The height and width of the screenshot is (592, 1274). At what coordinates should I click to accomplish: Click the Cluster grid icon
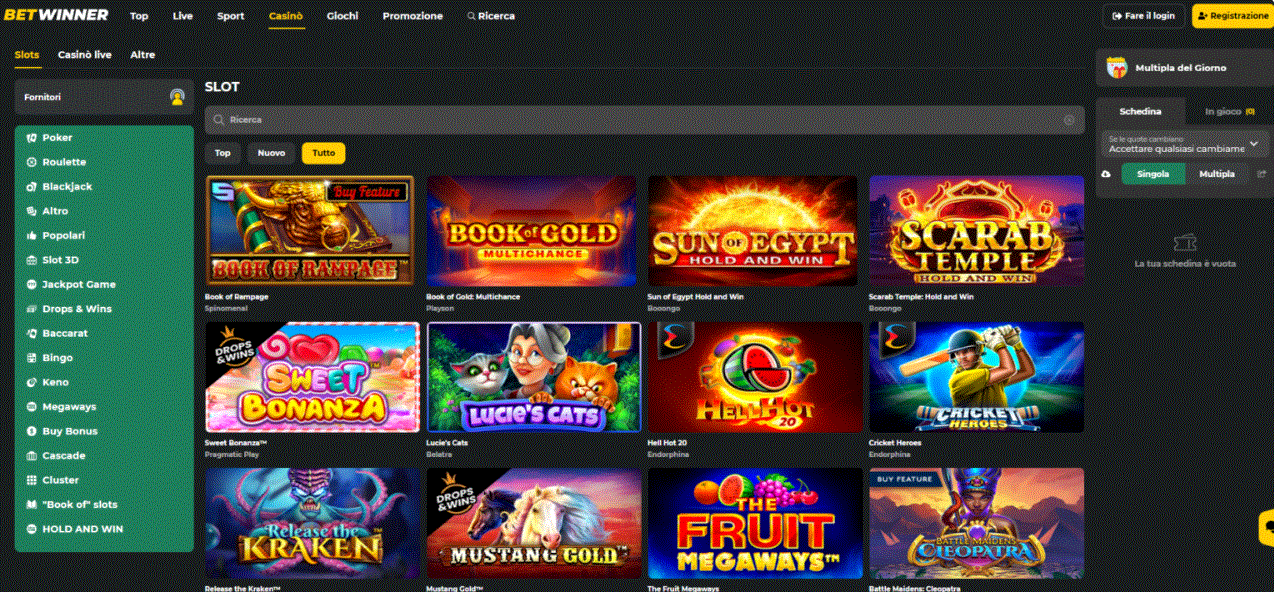coord(32,480)
